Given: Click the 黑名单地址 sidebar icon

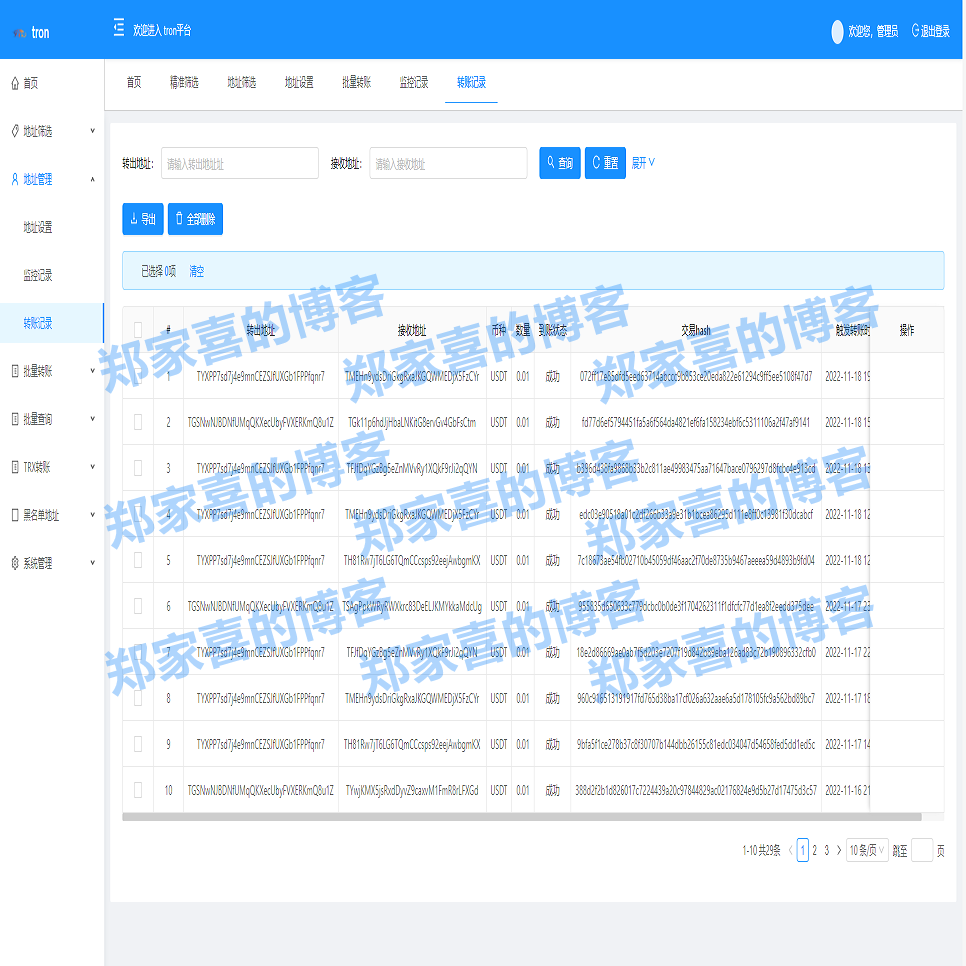Looking at the screenshot, I should coord(15,515).
